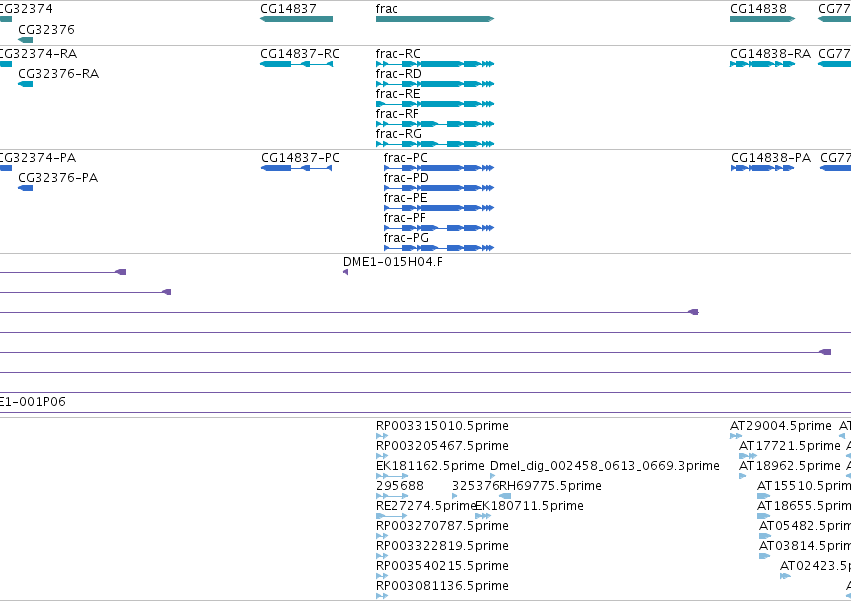This screenshot has width=851, height=601.
Task: Click the CG32376-PA protein glyph
Action: (26, 188)
